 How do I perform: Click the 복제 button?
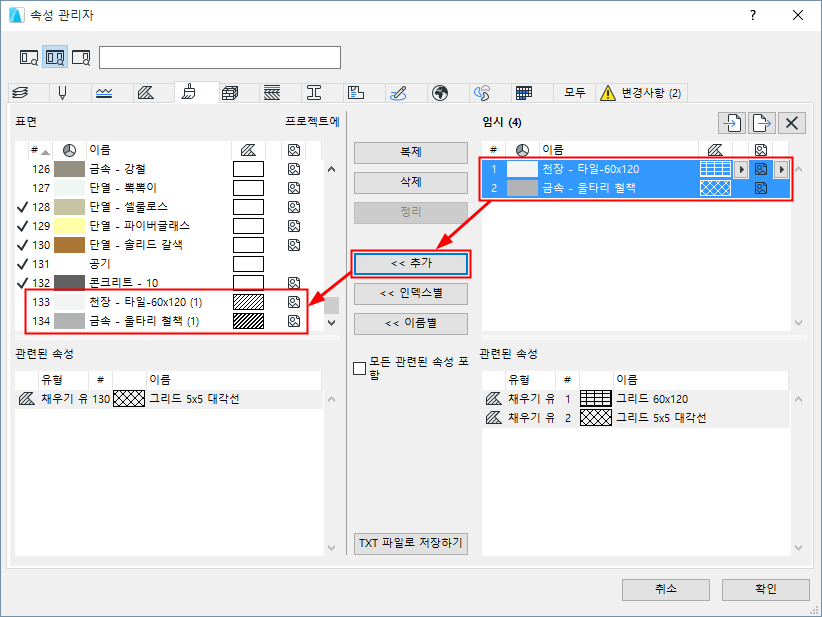tap(411, 153)
